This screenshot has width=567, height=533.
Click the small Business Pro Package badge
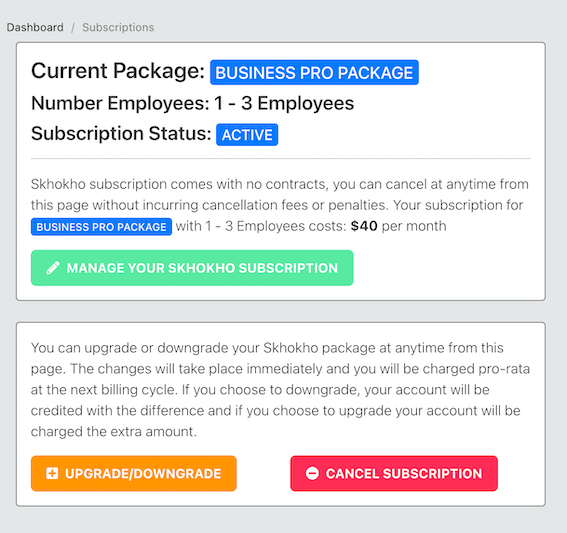(x=101, y=227)
